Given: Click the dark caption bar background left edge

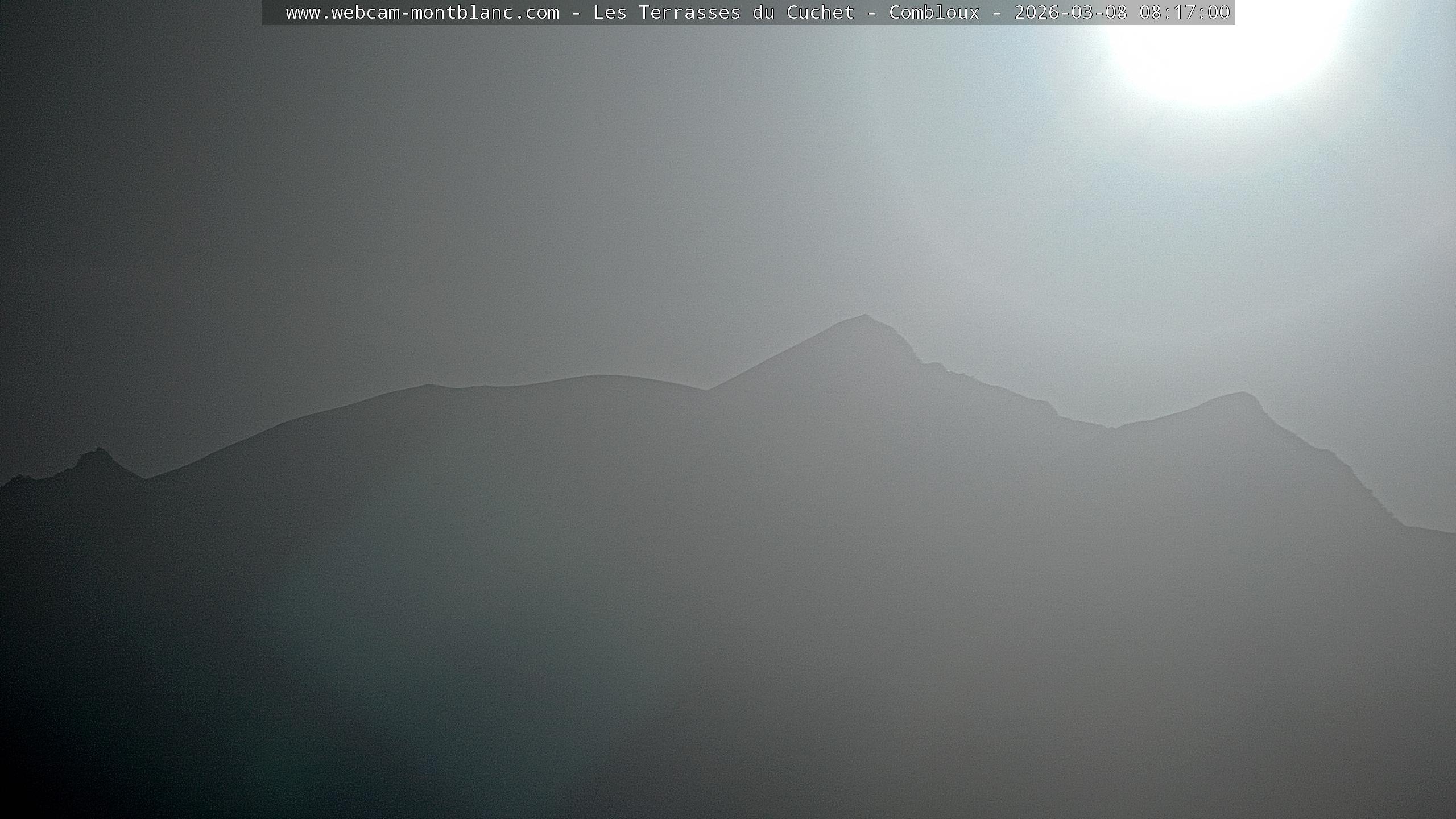Looking at the screenshot, I should pos(273,13).
